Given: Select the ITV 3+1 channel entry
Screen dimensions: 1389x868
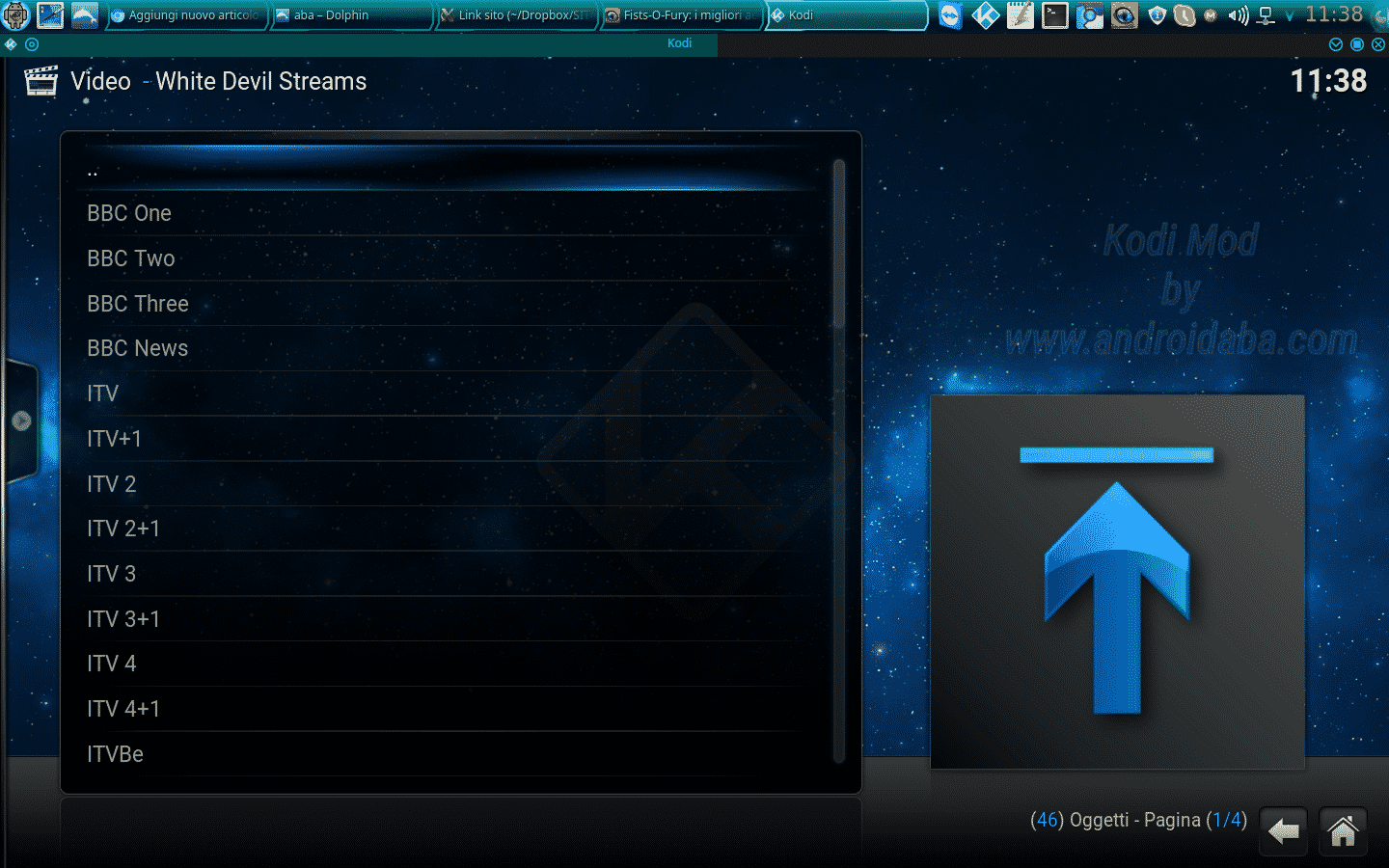Looking at the screenshot, I should [x=449, y=619].
